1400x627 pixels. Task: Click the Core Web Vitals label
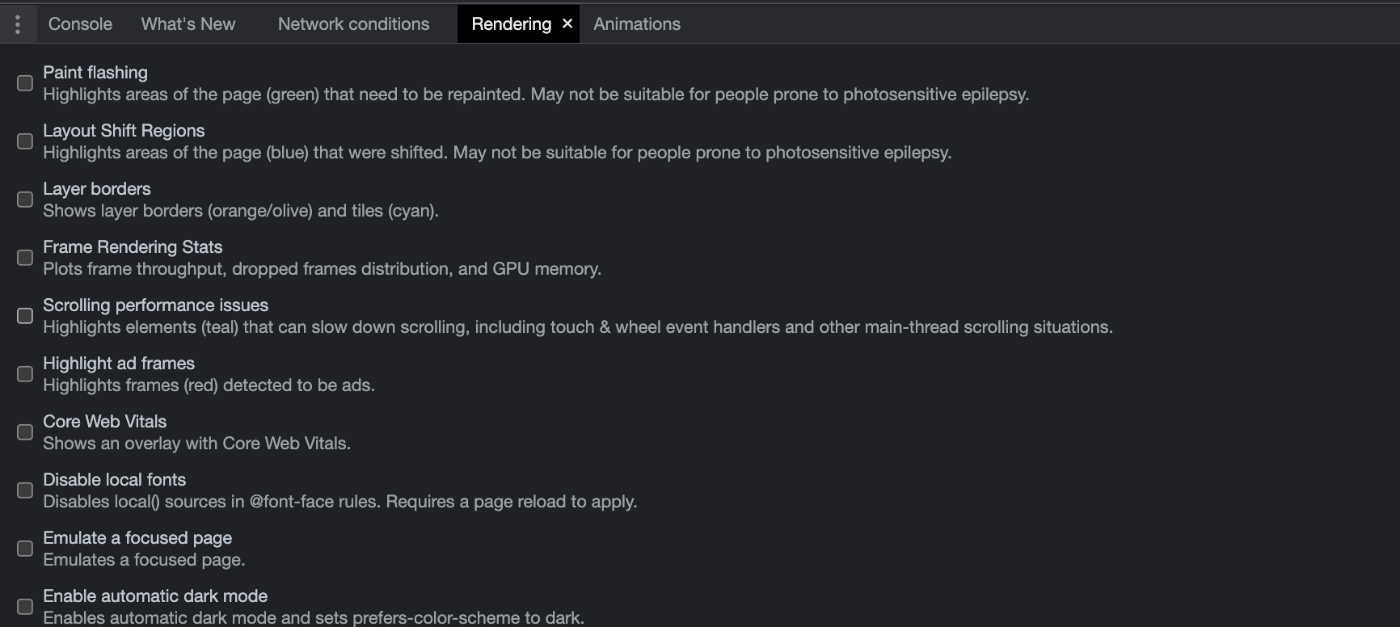point(105,421)
